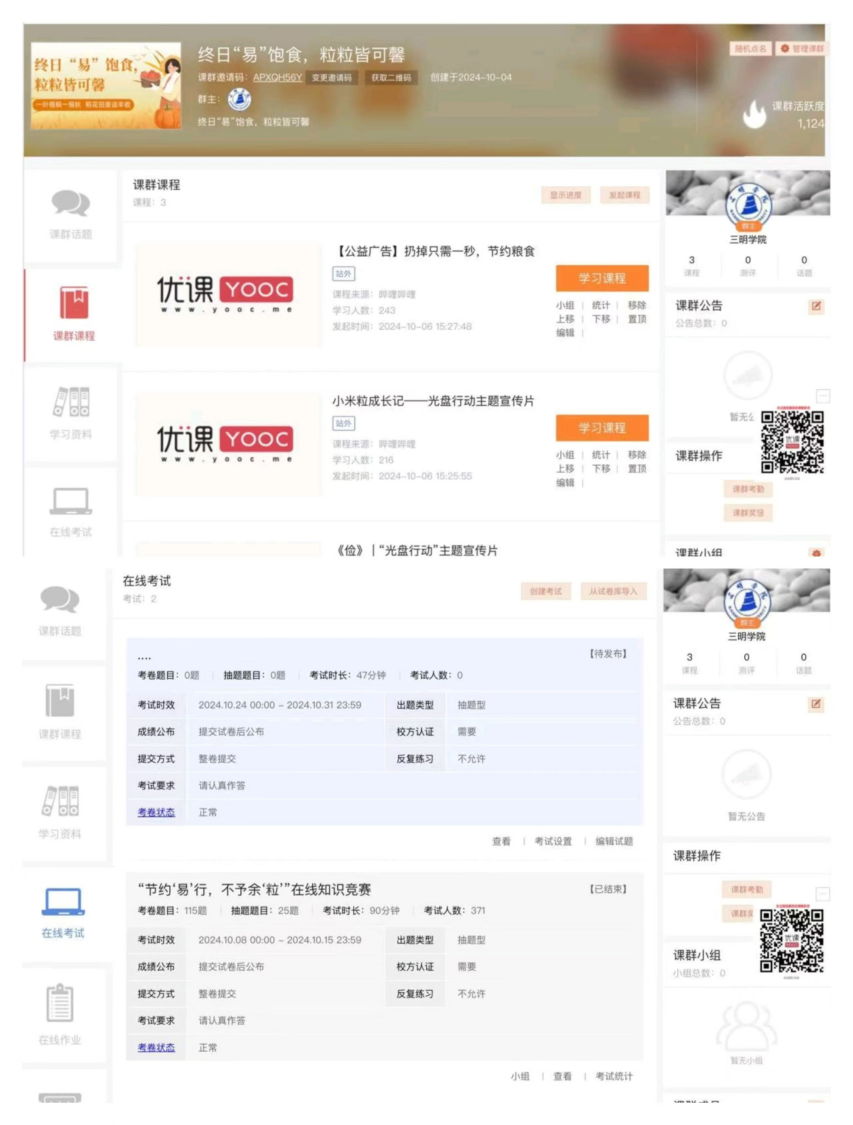The height and width of the screenshot is (1125, 853).
Task: Open the title 小米粒成长记——光盘行动主题宣传片
Action: [x=433, y=401]
